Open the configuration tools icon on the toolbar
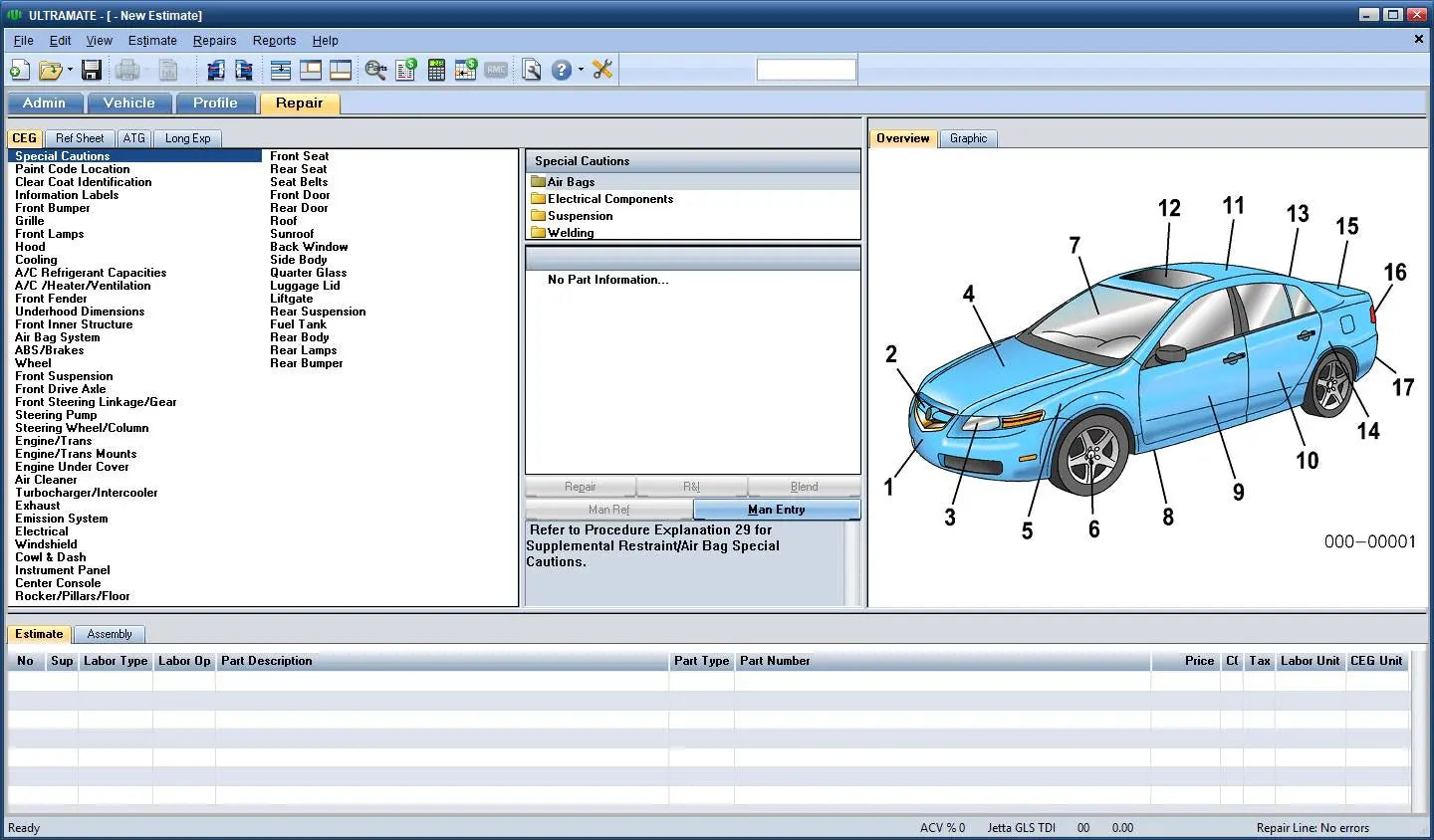Image resolution: width=1434 pixels, height=840 pixels. click(601, 69)
